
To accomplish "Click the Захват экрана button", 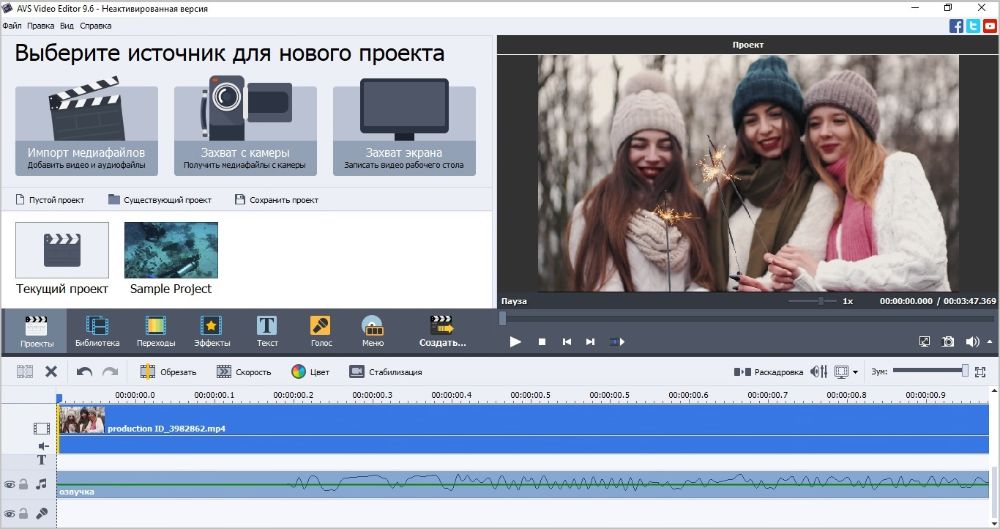I will coord(404,131).
